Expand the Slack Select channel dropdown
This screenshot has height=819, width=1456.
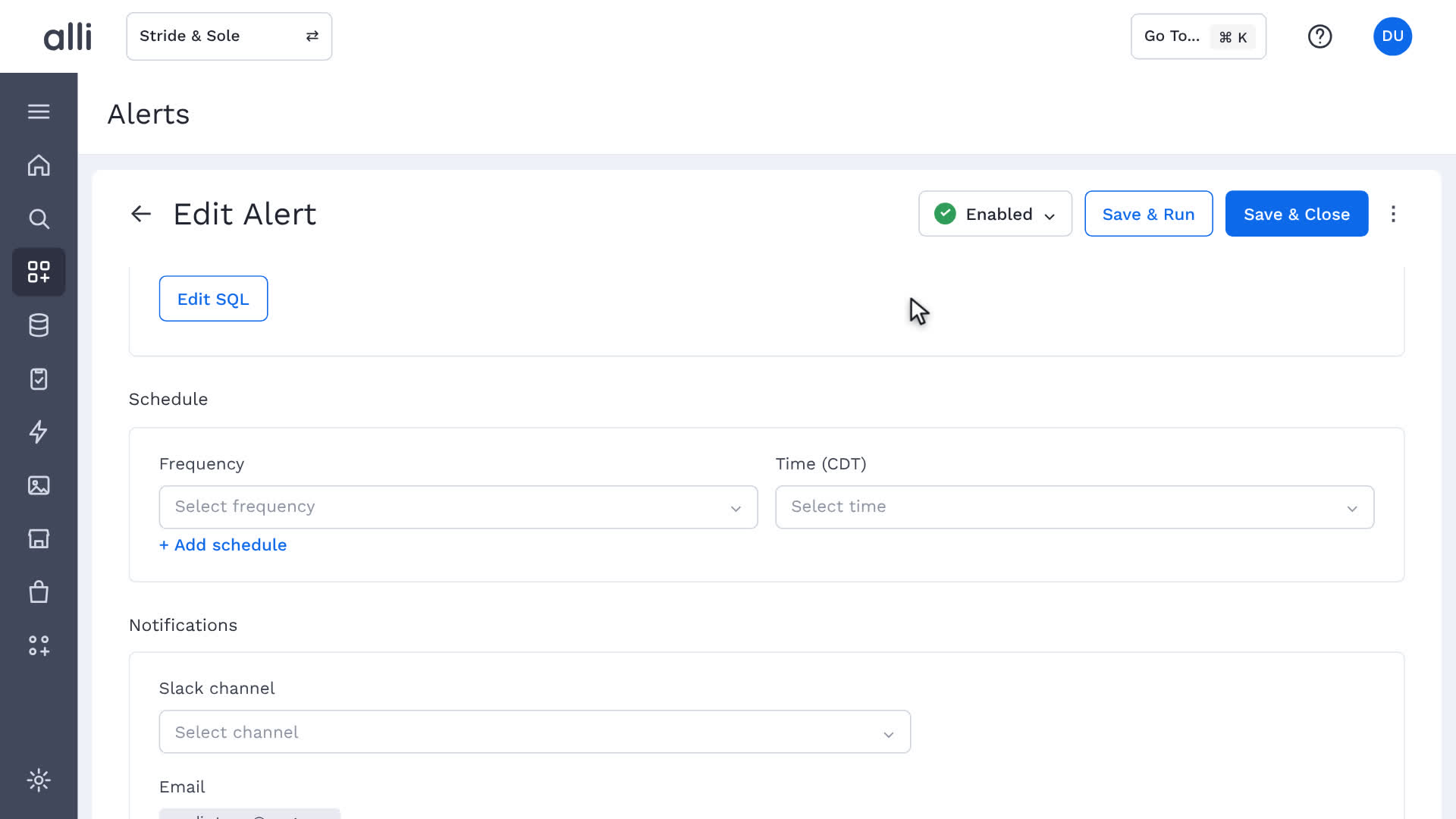click(x=535, y=732)
